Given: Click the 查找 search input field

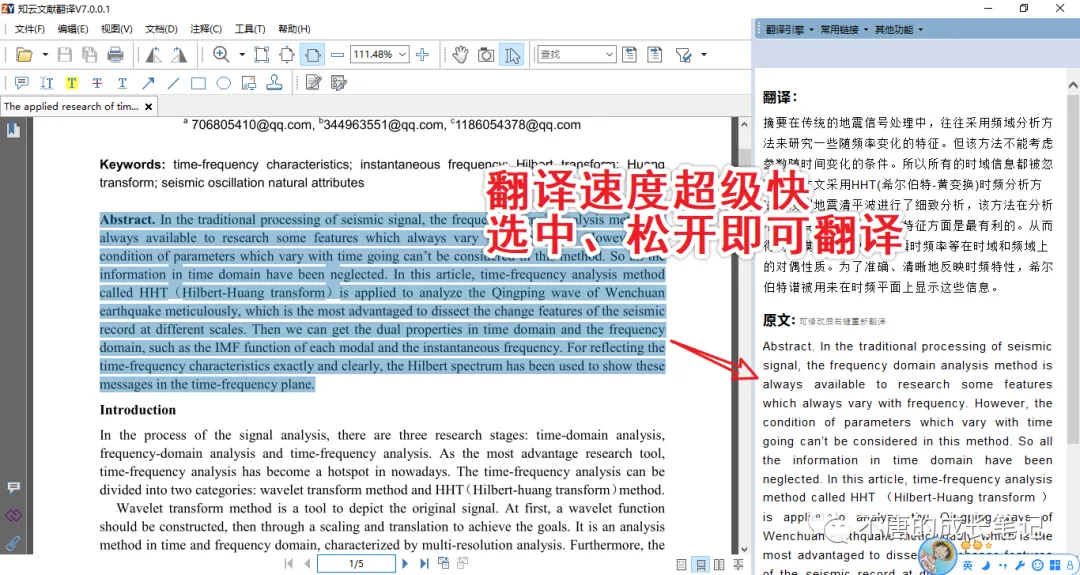Looking at the screenshot, I should (570, 54).
